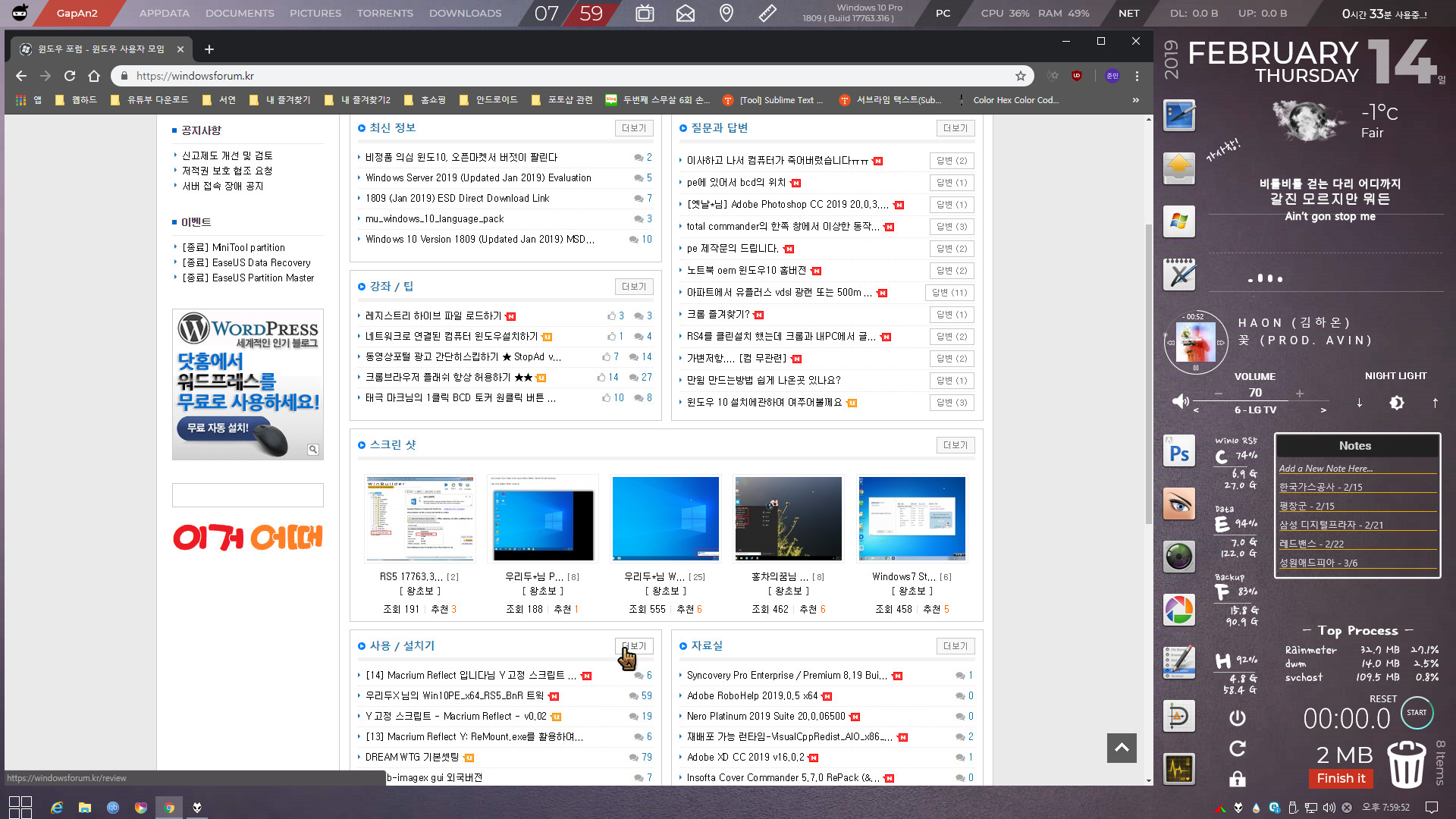
Task: Open DOWNLOADS in top bar
Action: point(466,13)
